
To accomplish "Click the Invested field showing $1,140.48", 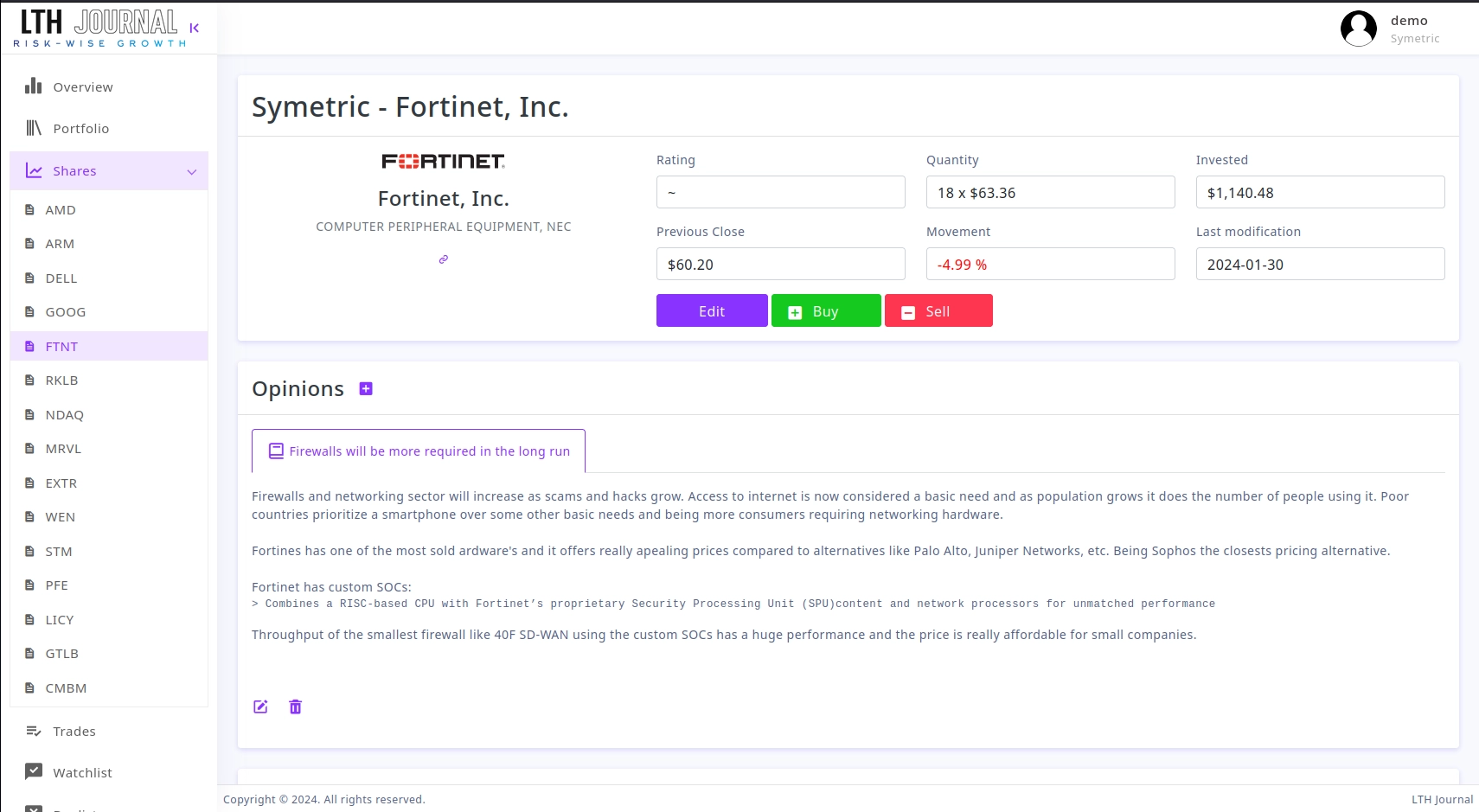I will click(1321, 192).
